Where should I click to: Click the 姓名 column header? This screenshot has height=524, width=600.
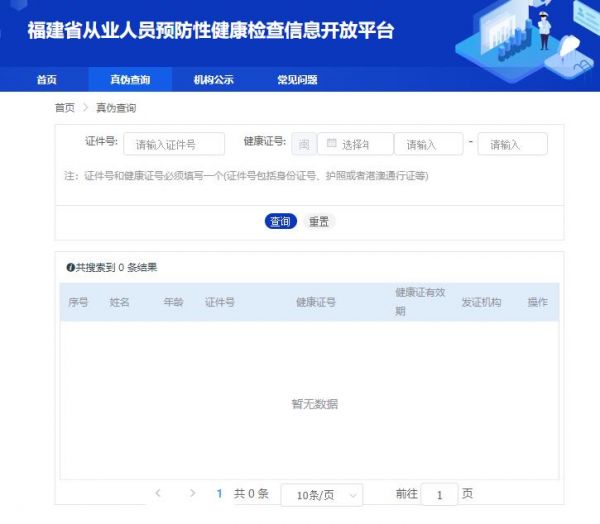[119, 302]
